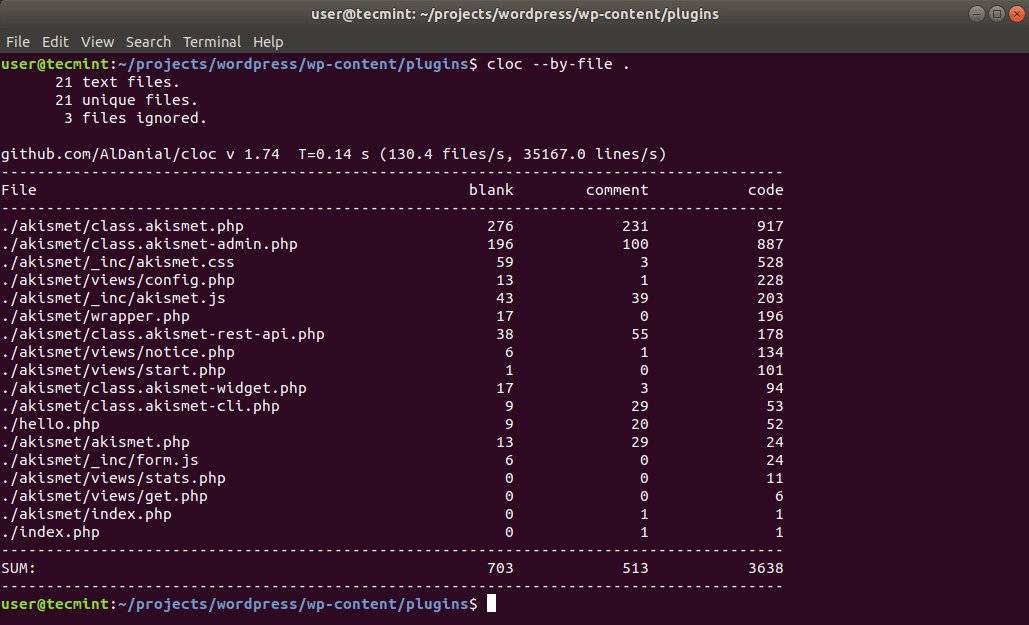Click the red close window icon

click(1018, 13)
